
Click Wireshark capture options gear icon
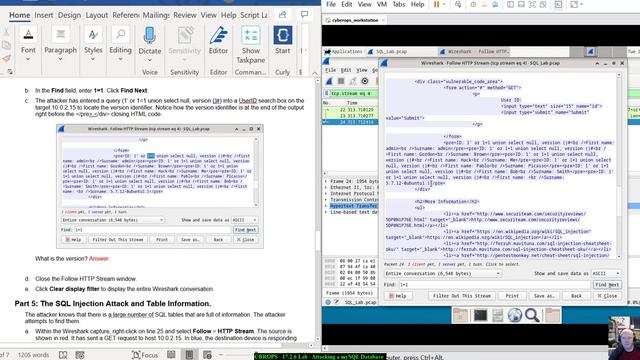[365, 81]
